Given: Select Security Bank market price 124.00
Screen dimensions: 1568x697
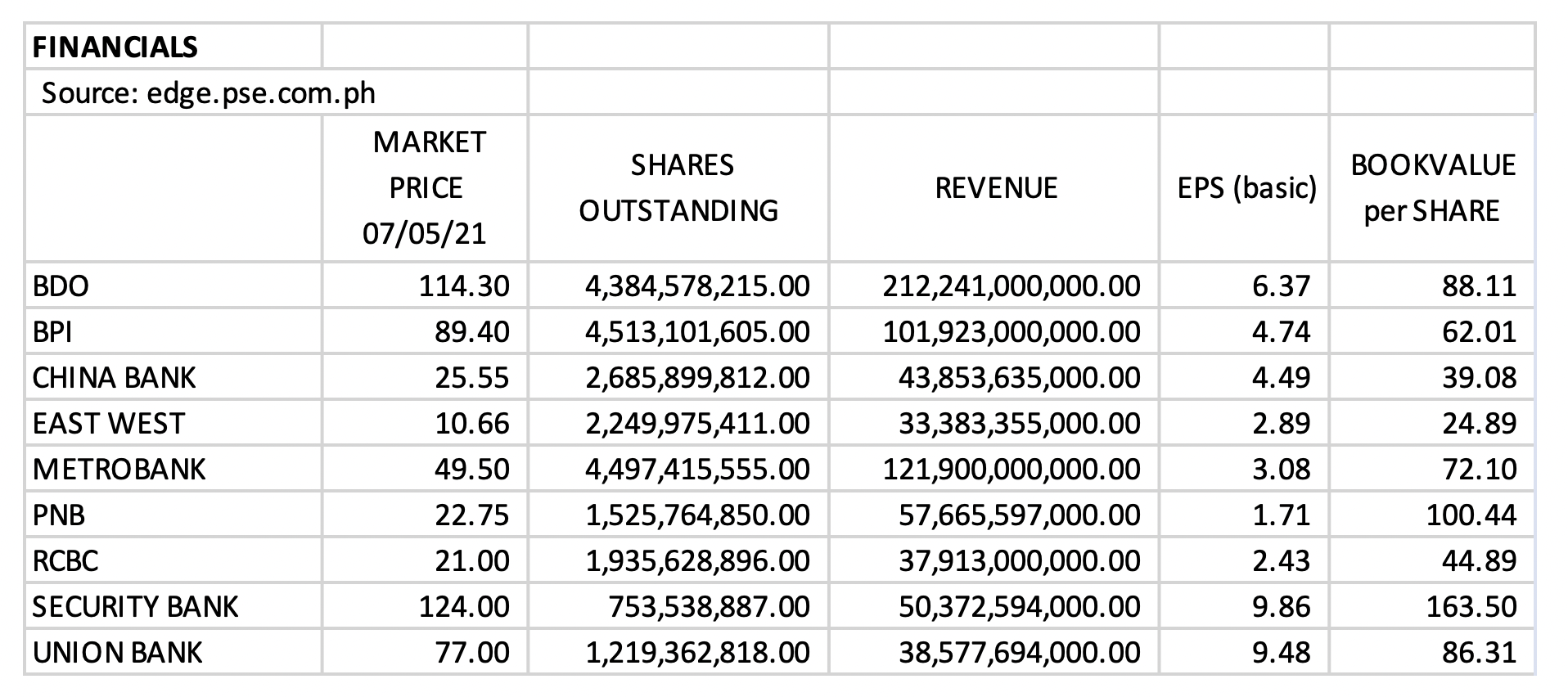Looking at the screenshot, I should tap(426, 606).
